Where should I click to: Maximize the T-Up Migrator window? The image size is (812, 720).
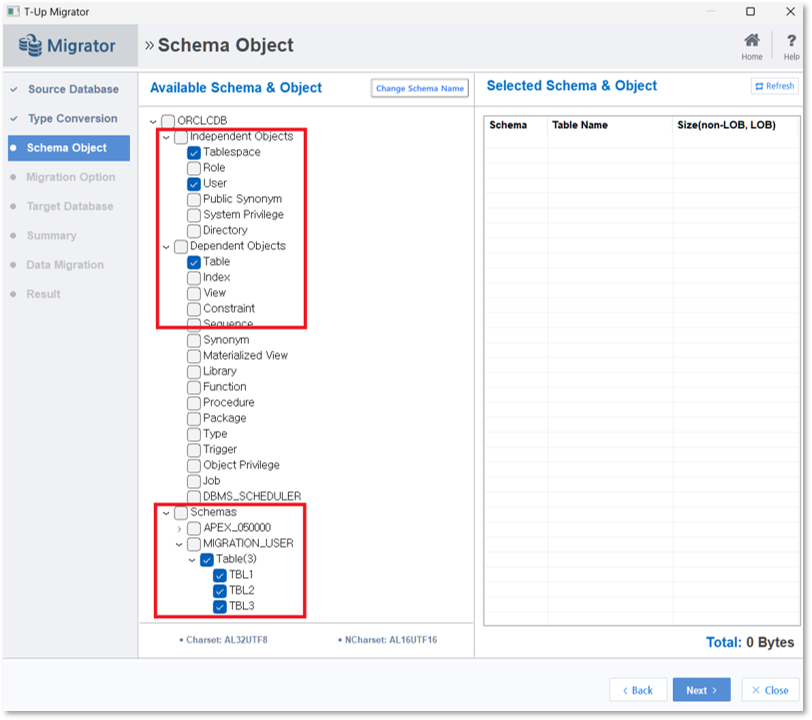[750, 11]
